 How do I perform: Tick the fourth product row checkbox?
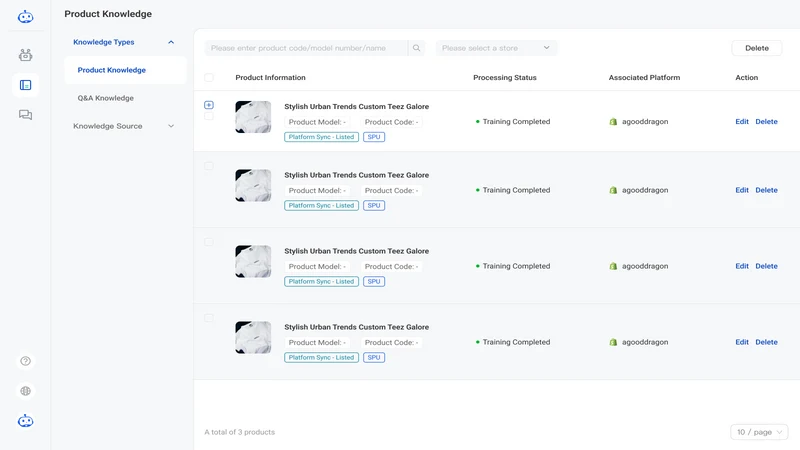click(x=209, y=318)
